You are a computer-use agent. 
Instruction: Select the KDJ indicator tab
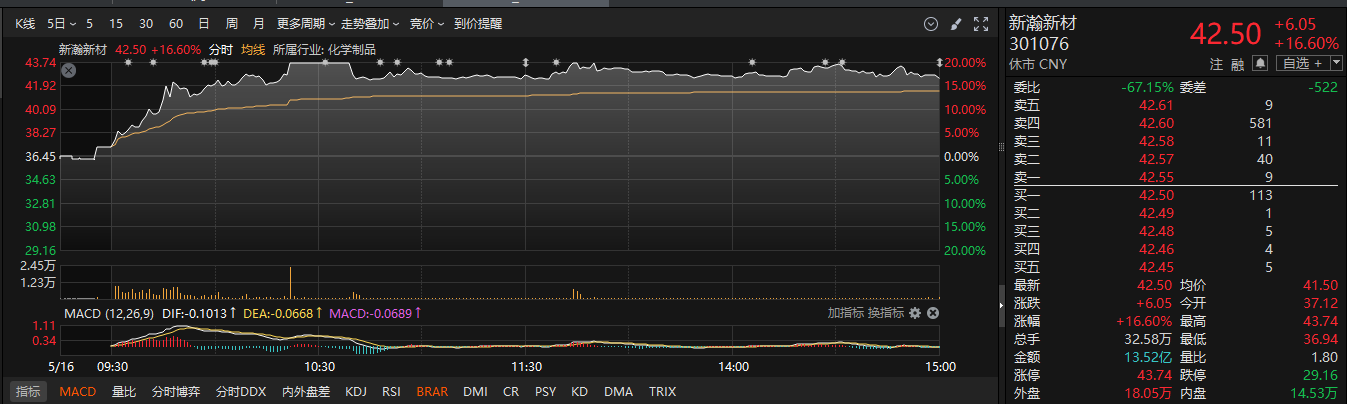click(357, 392)
